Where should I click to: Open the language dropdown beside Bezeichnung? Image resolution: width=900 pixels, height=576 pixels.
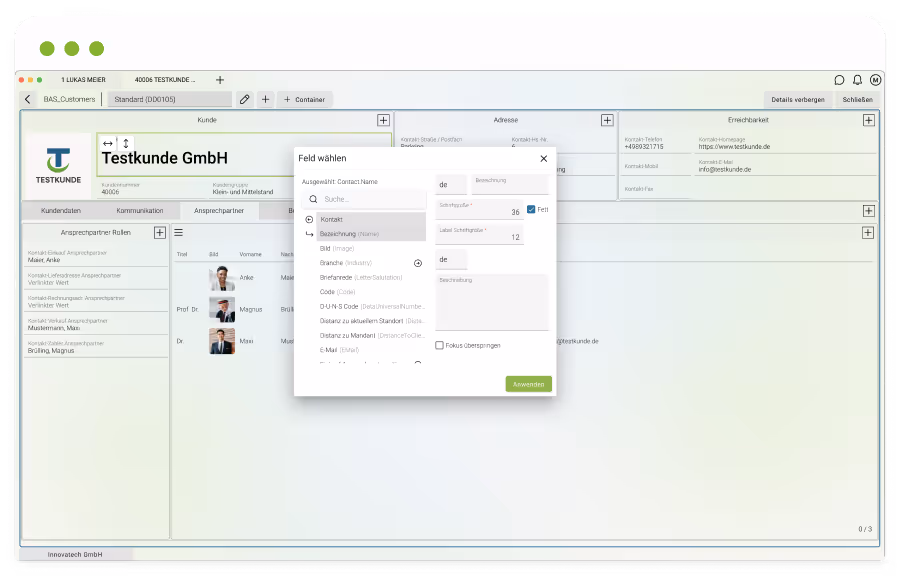[451, 185]
